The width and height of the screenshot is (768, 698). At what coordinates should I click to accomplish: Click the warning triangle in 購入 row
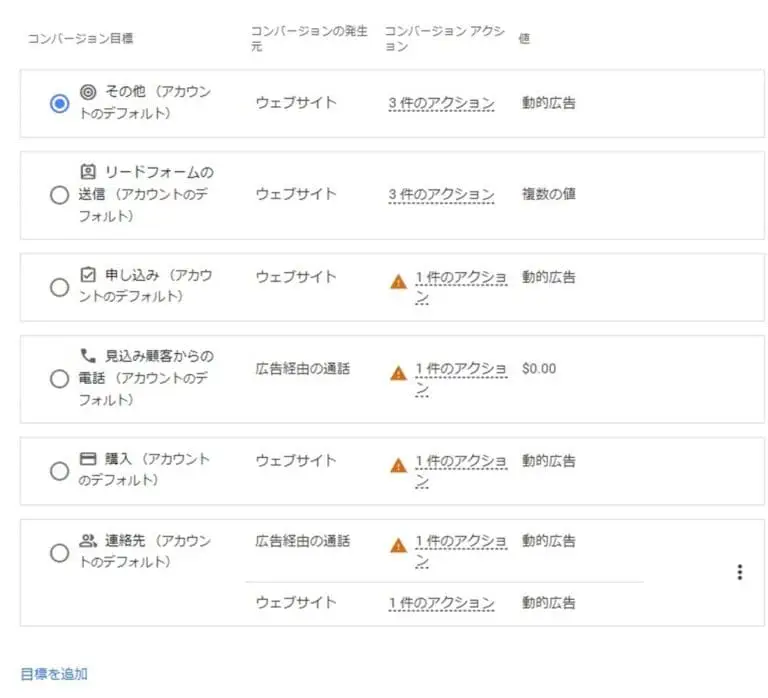pyautogui.click(x=399, y=465)
